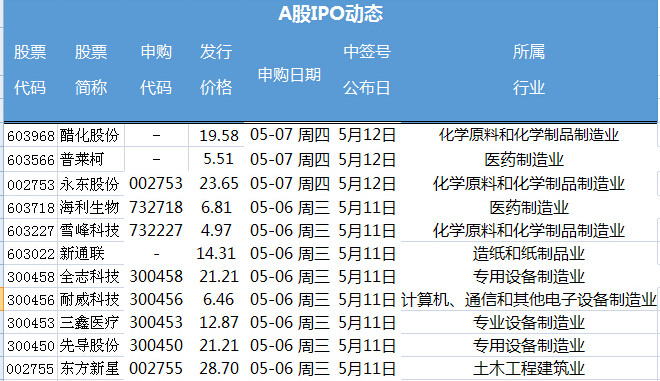Click the 21.21 price in 先导股份 row
This screenshot has height=381, width=660.
pyautogui.click(x=219, y=346)
